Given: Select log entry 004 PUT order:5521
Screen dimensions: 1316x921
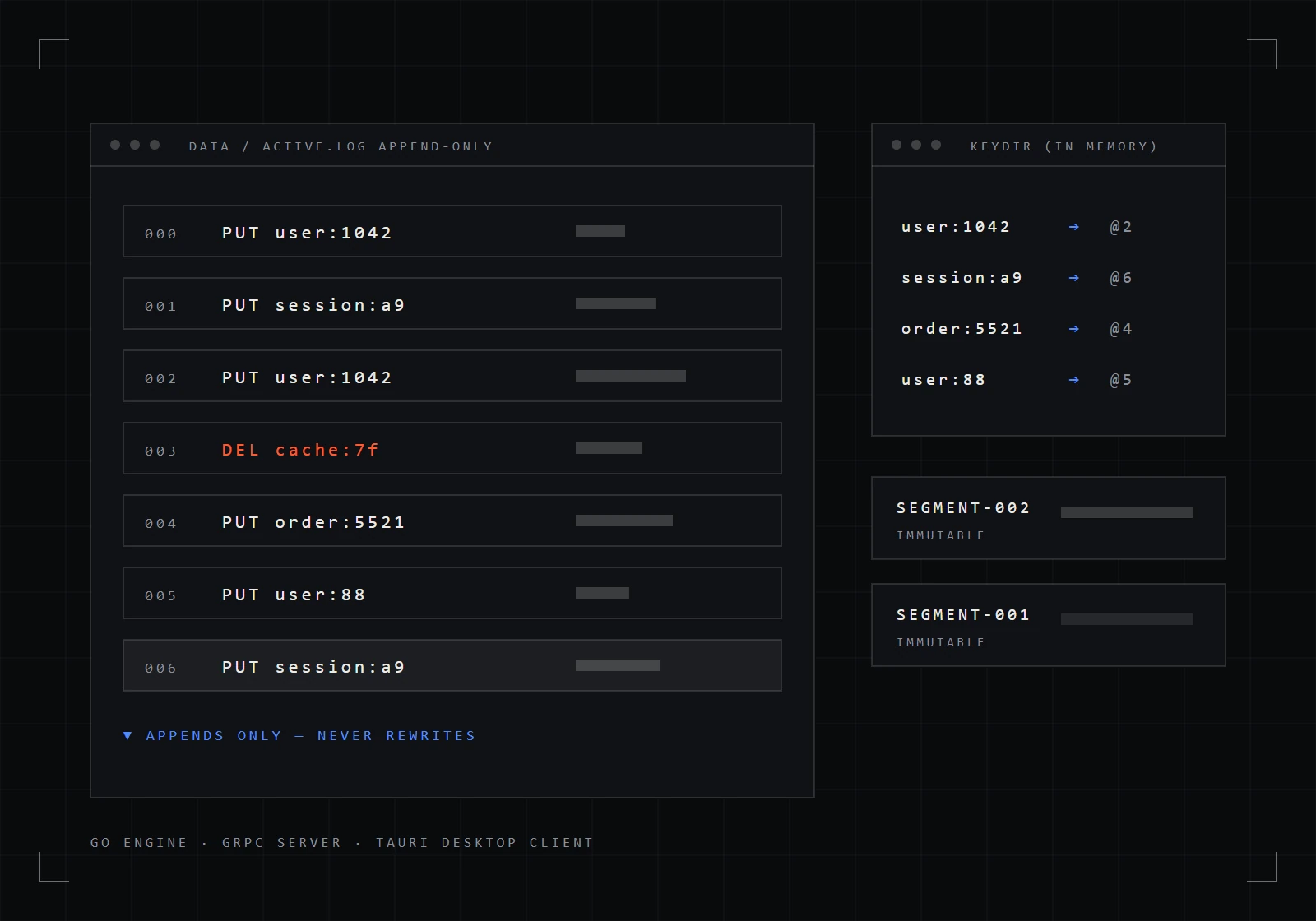Looking at the screenshot, I should coord(452,521).
